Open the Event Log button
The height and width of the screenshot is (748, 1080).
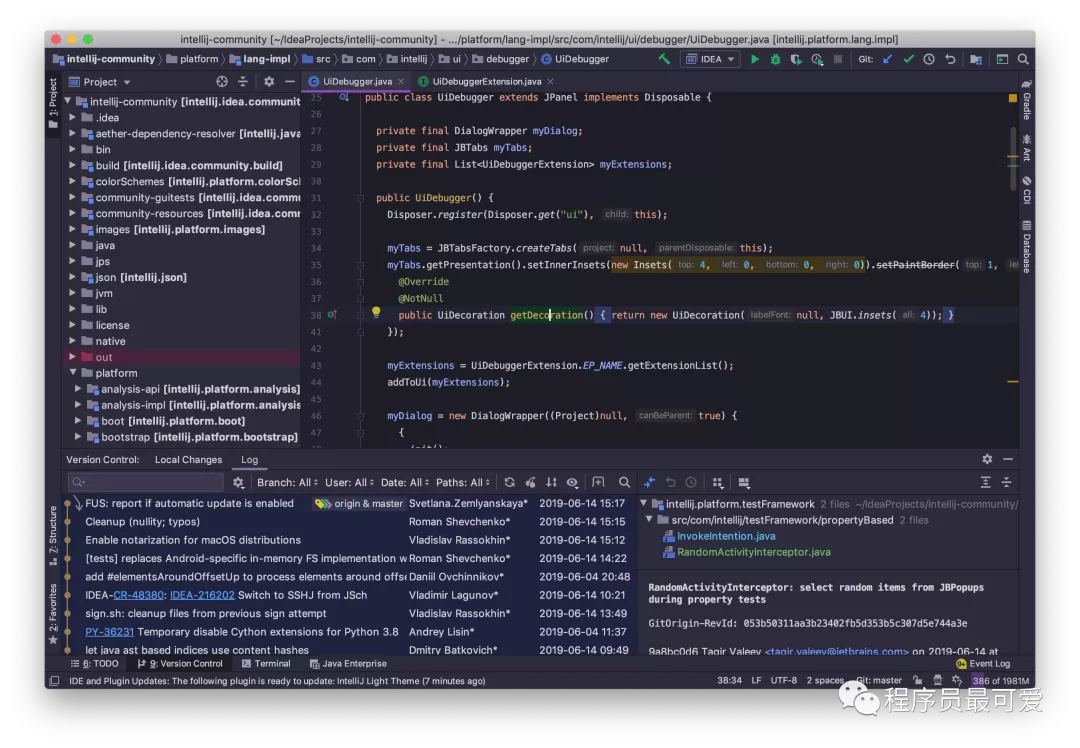coord(983,664)
